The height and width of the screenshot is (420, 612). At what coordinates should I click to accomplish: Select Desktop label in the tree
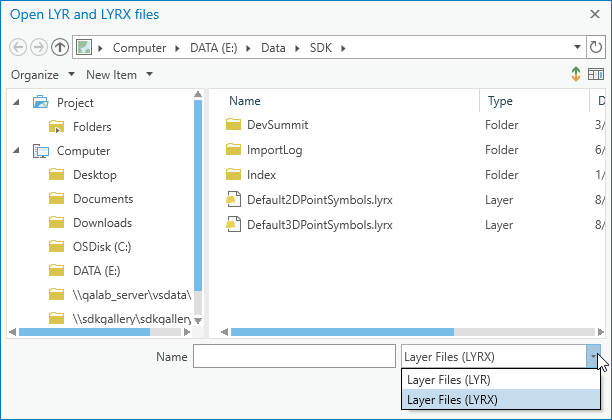[x=95, y=175]
